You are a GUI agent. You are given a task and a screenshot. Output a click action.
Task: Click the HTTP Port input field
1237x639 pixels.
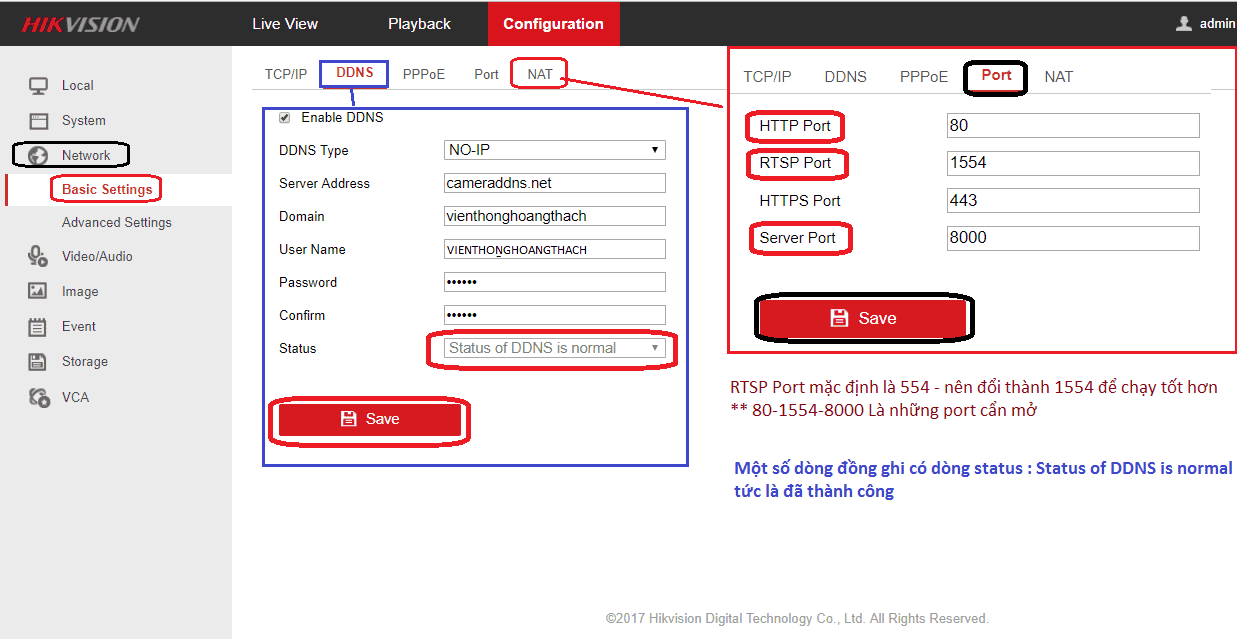[x=1073, y=125]
